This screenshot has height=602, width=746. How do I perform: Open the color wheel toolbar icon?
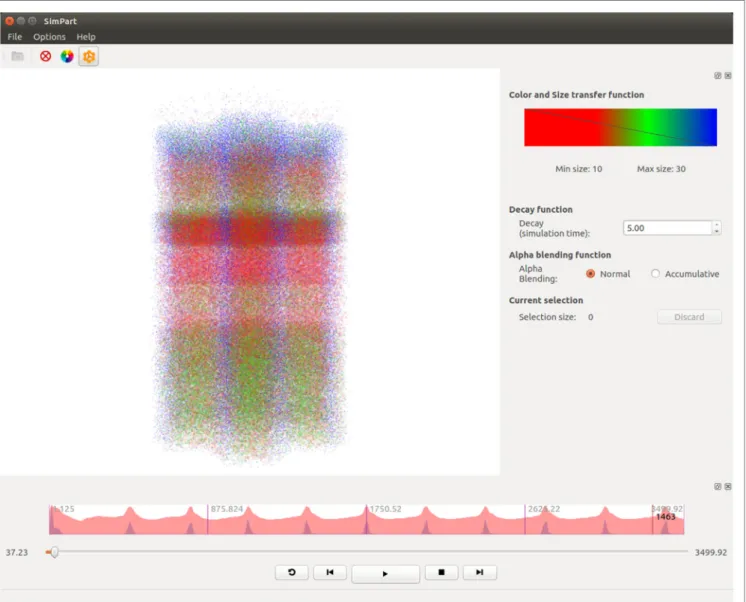tap(67, 56)
